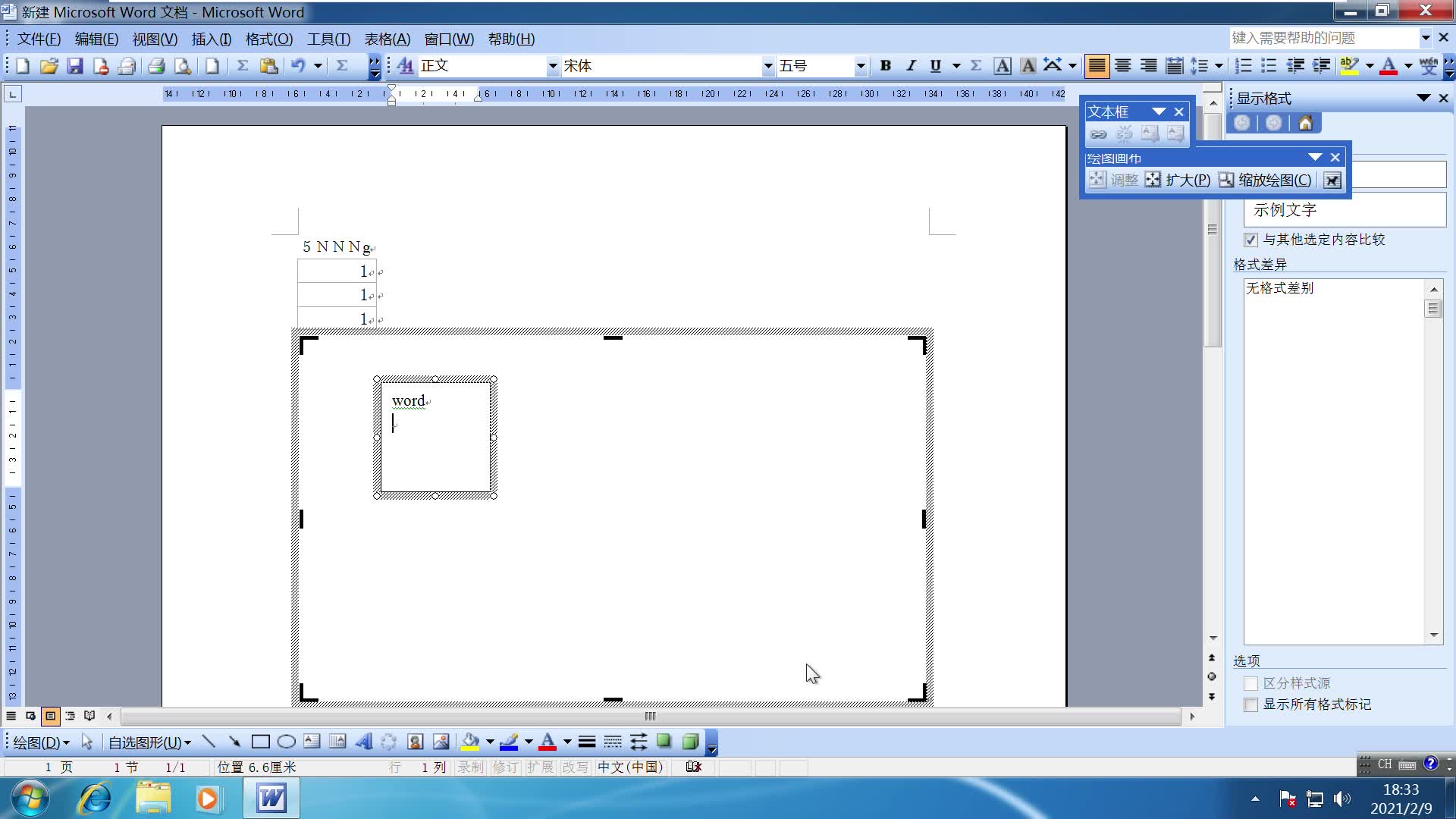Toggle 区分样式源 checkbox
Screen dimensions: 1456x819
coord(1250,683)
